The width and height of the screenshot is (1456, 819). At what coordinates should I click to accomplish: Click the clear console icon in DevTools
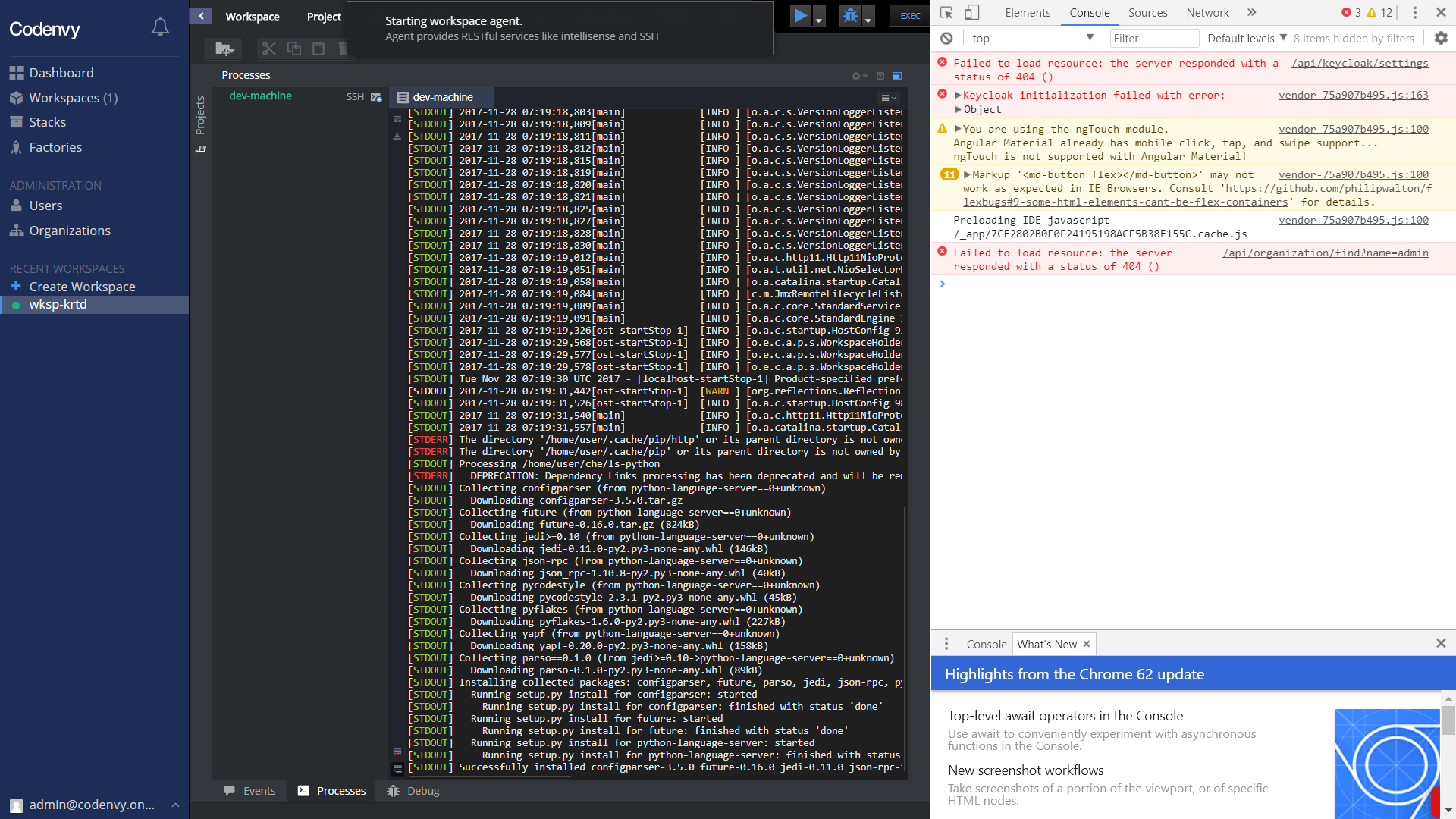[946, 38]
